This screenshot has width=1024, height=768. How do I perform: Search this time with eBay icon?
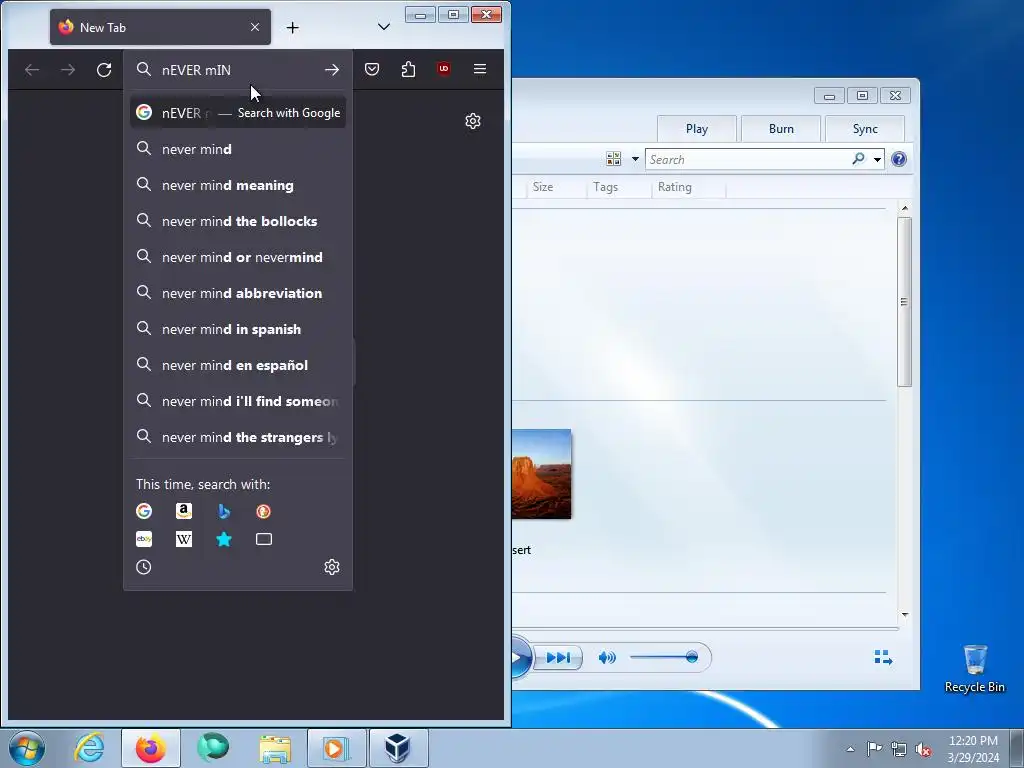pyautogui.click(x=144, y=539)
